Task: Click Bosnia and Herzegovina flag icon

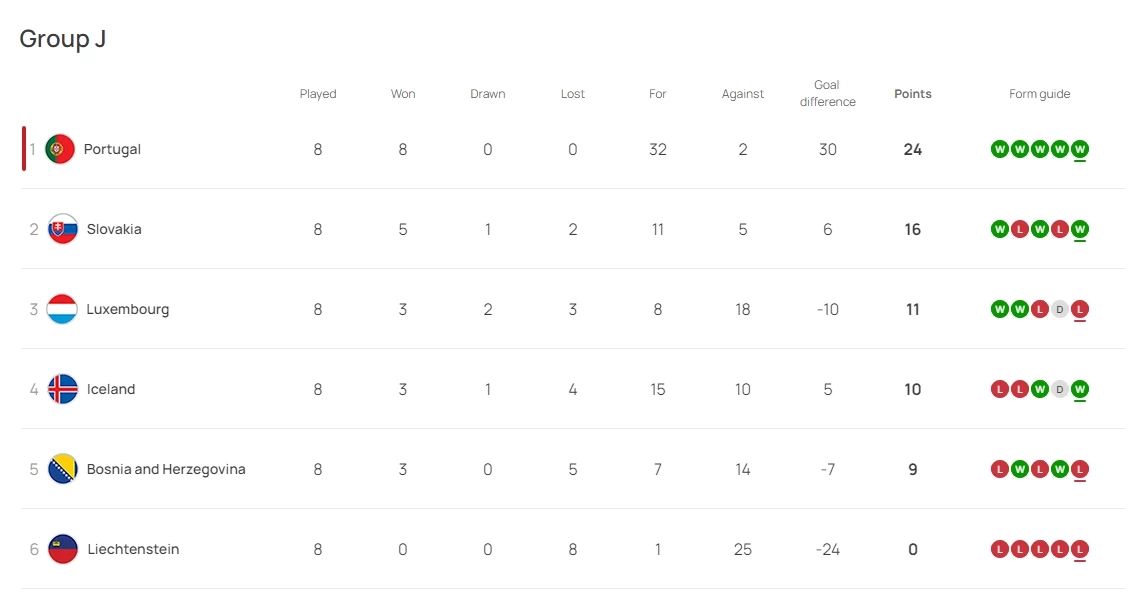Action: (x=63, y=469)
